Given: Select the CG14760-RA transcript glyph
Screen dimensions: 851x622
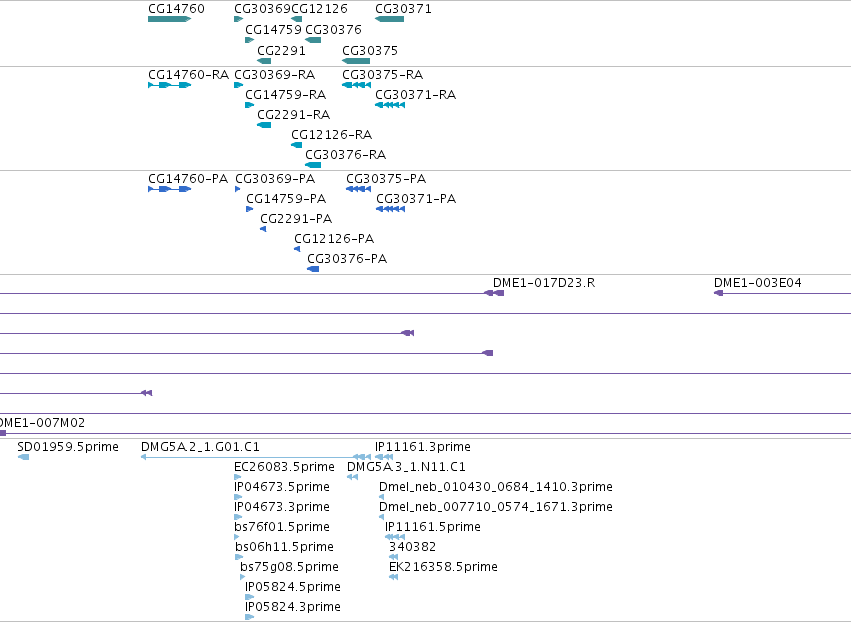Looking at the screenshot, I should click(x=169, y=85).
